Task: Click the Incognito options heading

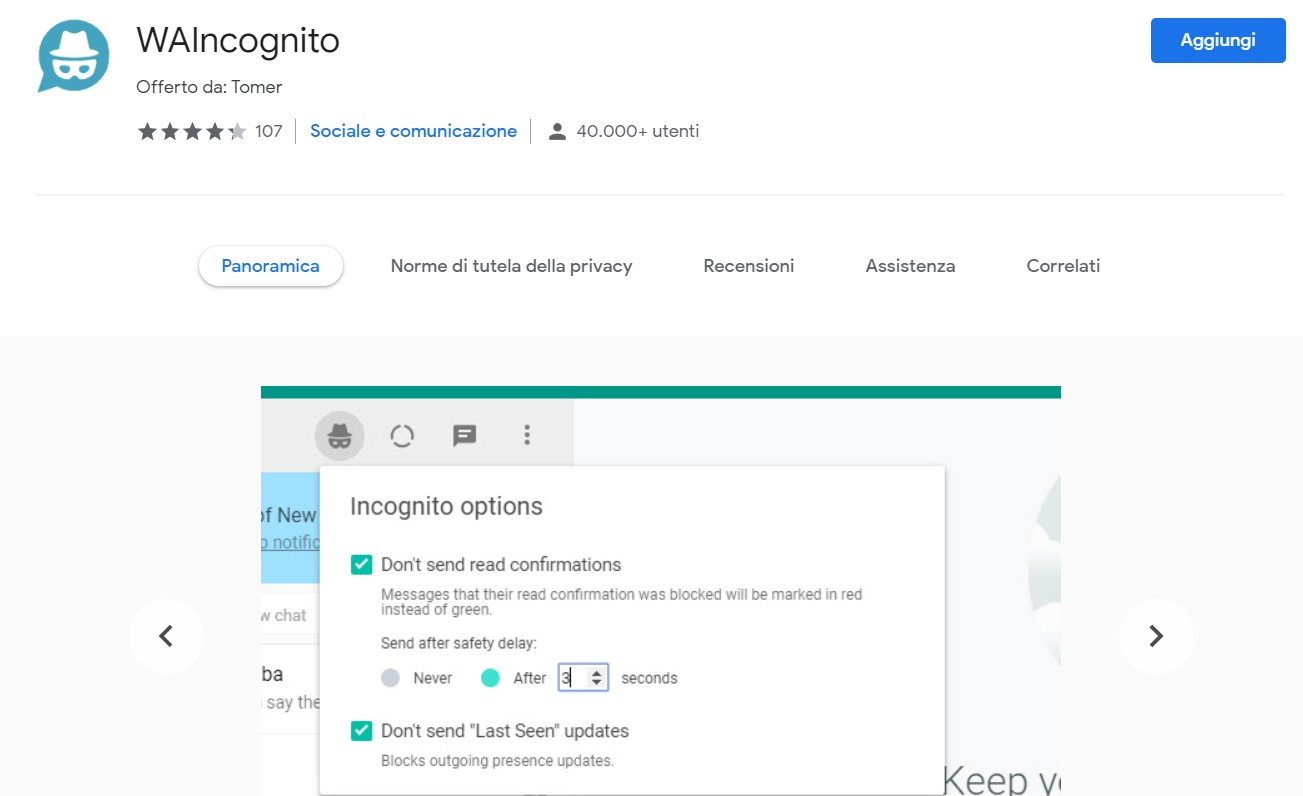Action: 446,506
